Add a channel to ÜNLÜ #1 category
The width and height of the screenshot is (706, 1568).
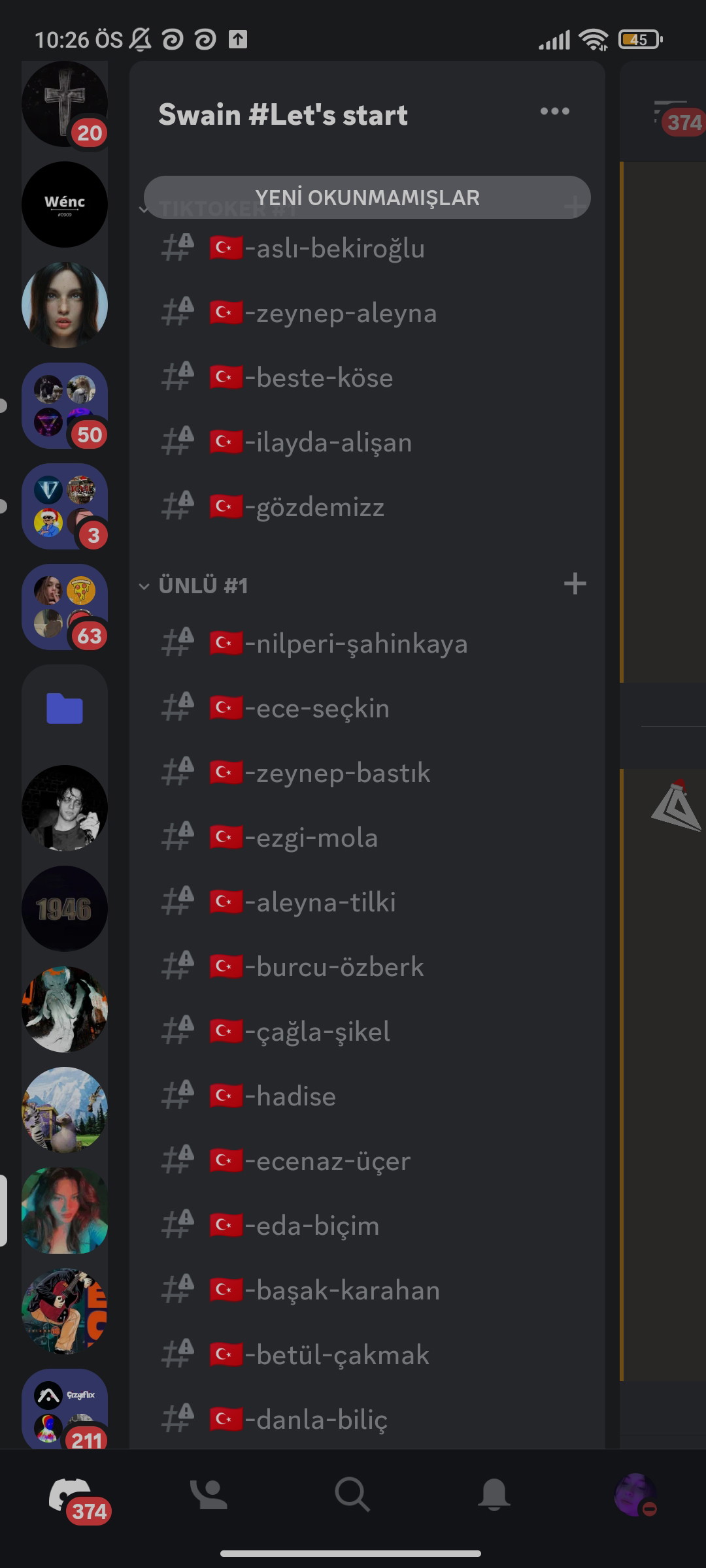tap(575, 583)
